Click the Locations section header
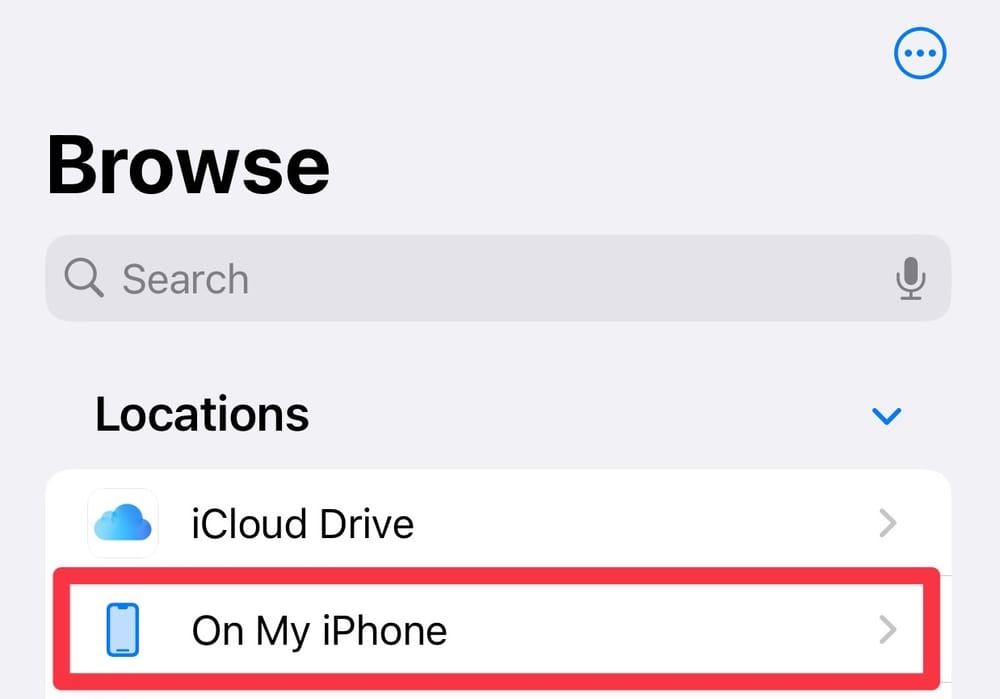The width and height of the screenshot is (1000, 699). (202, 414)
